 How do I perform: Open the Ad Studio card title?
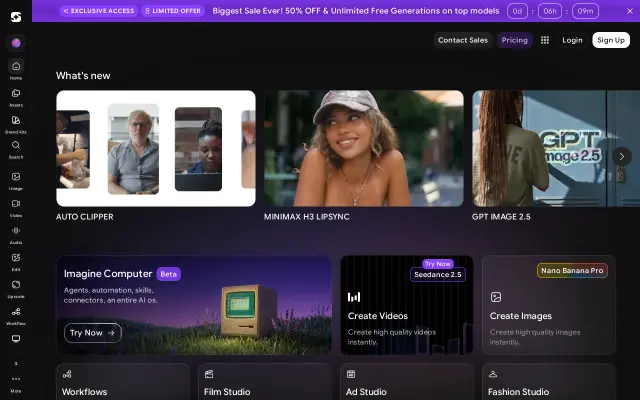(366, 392)
